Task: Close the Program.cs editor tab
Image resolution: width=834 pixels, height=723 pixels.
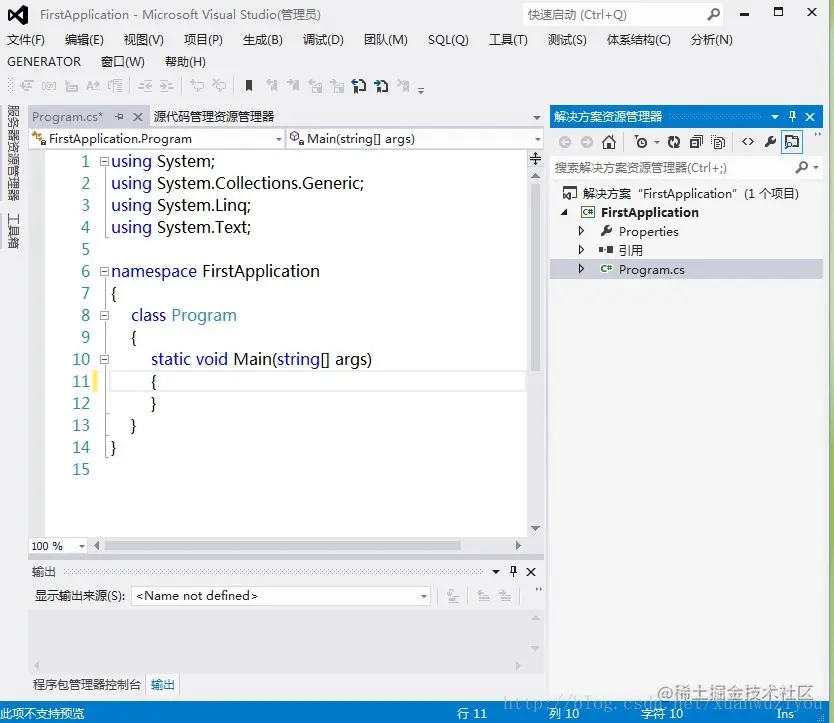Action: click(x=138, y=117)
